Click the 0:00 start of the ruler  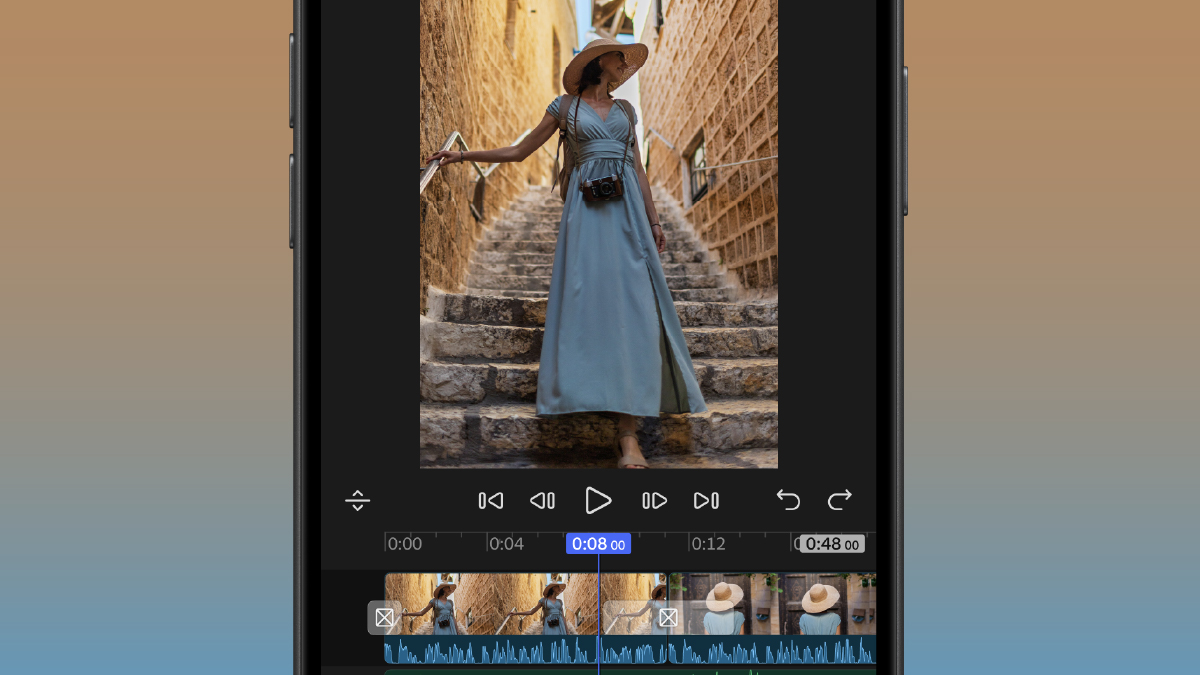404,544
